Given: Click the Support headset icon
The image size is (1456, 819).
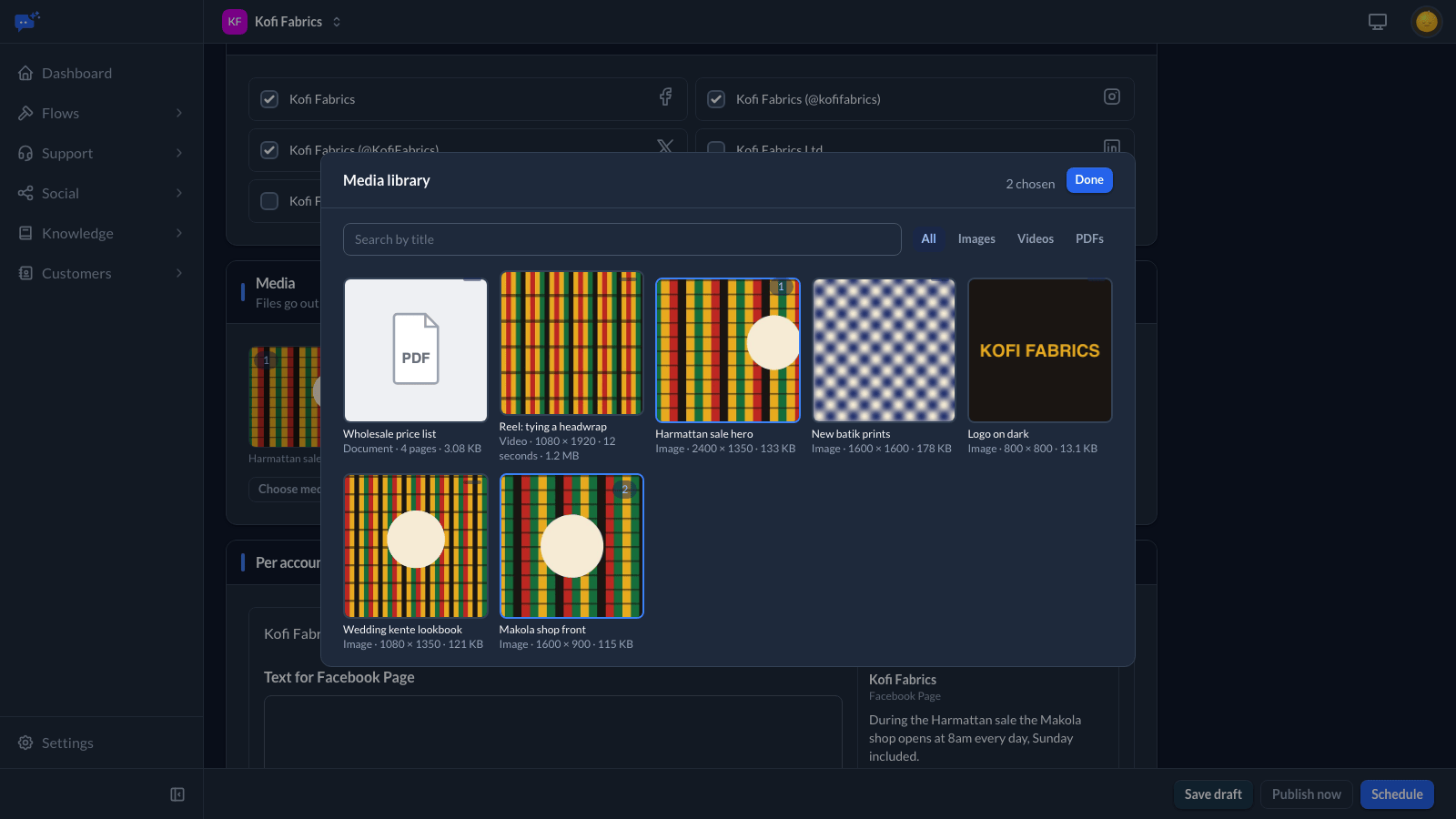Looking at the screenshot, I should click(x=25, y=153).
